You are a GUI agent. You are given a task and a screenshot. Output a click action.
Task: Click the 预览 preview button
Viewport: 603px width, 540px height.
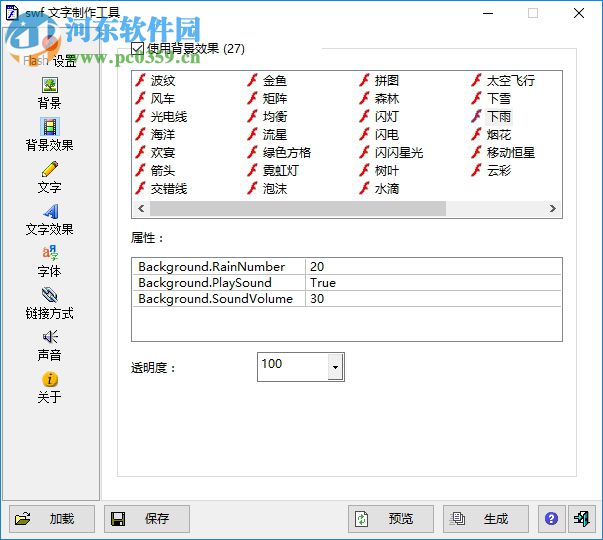[x=391, y=519]
